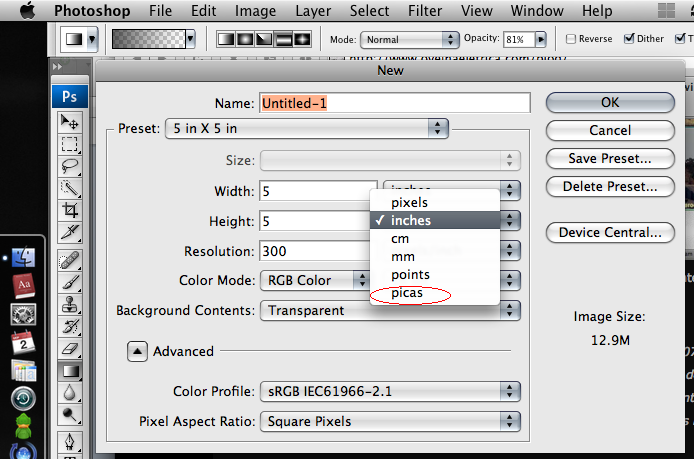
Task: Choose points from the unit list
Action: point(435,275)
